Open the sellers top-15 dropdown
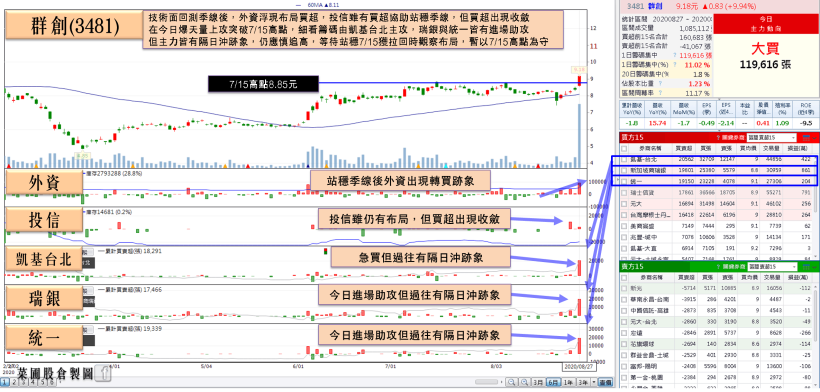This screenshot has width=820, height=392. 771,267
